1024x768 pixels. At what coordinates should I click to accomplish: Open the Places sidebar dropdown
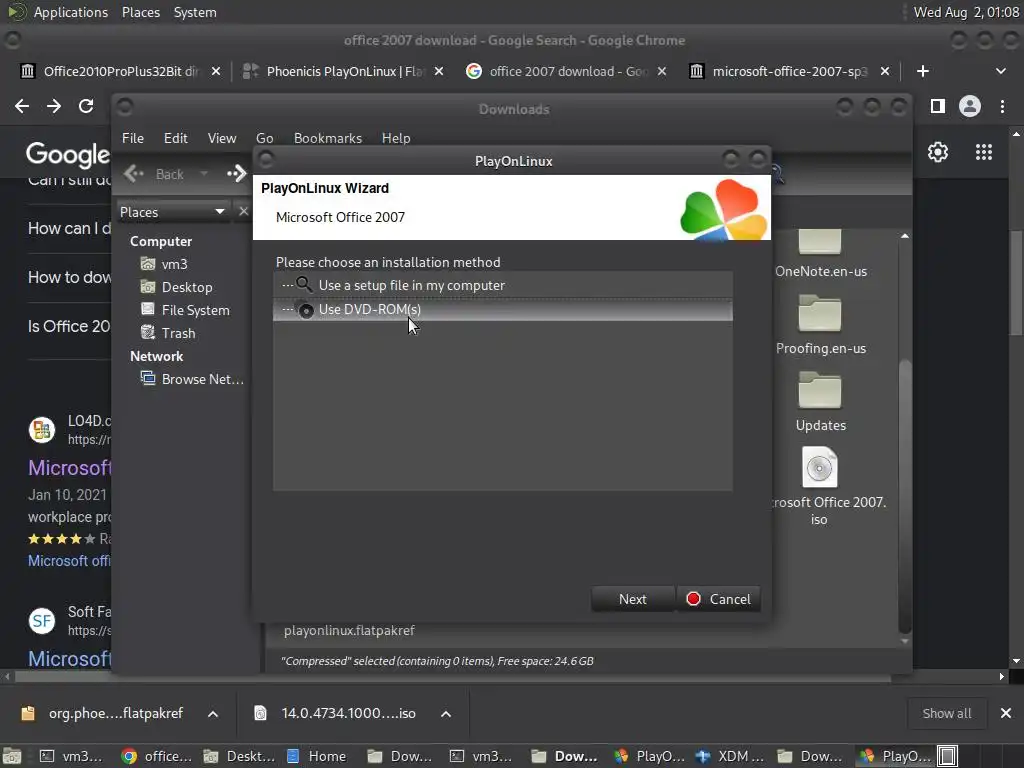tap(172, 212)
